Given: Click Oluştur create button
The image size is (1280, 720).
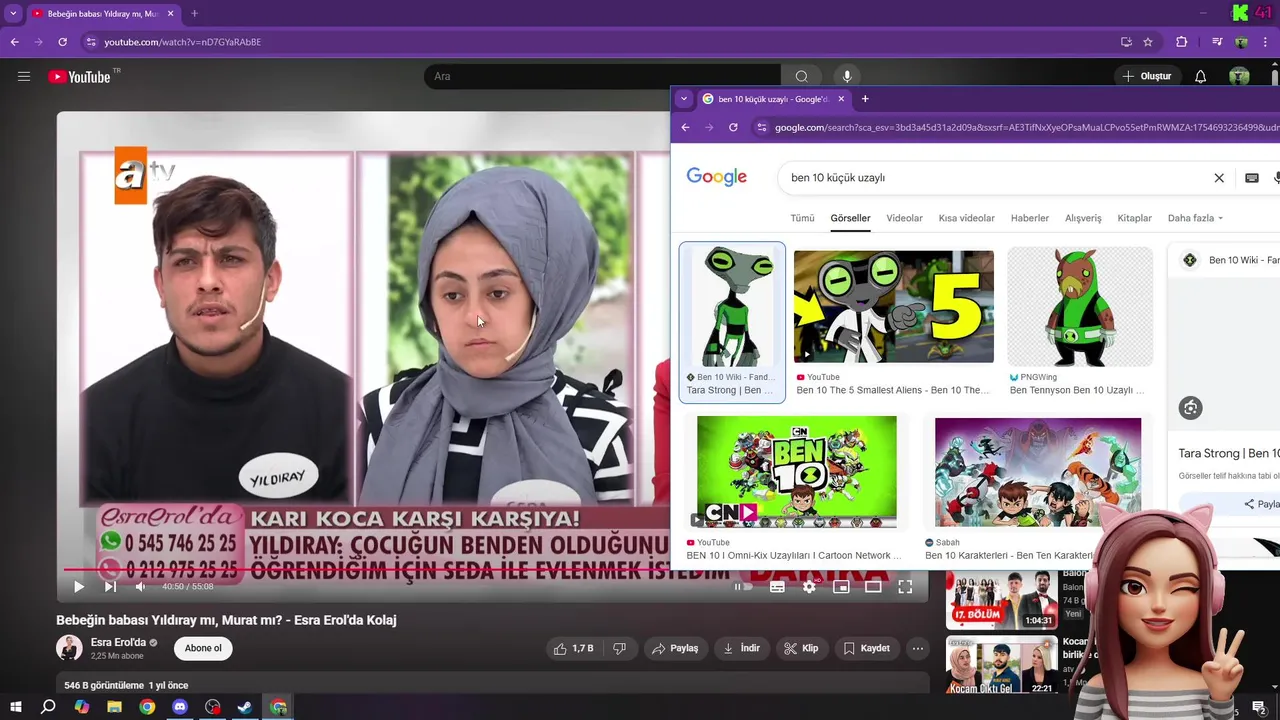Looking at the screenshot, I should click(1146, 76).
